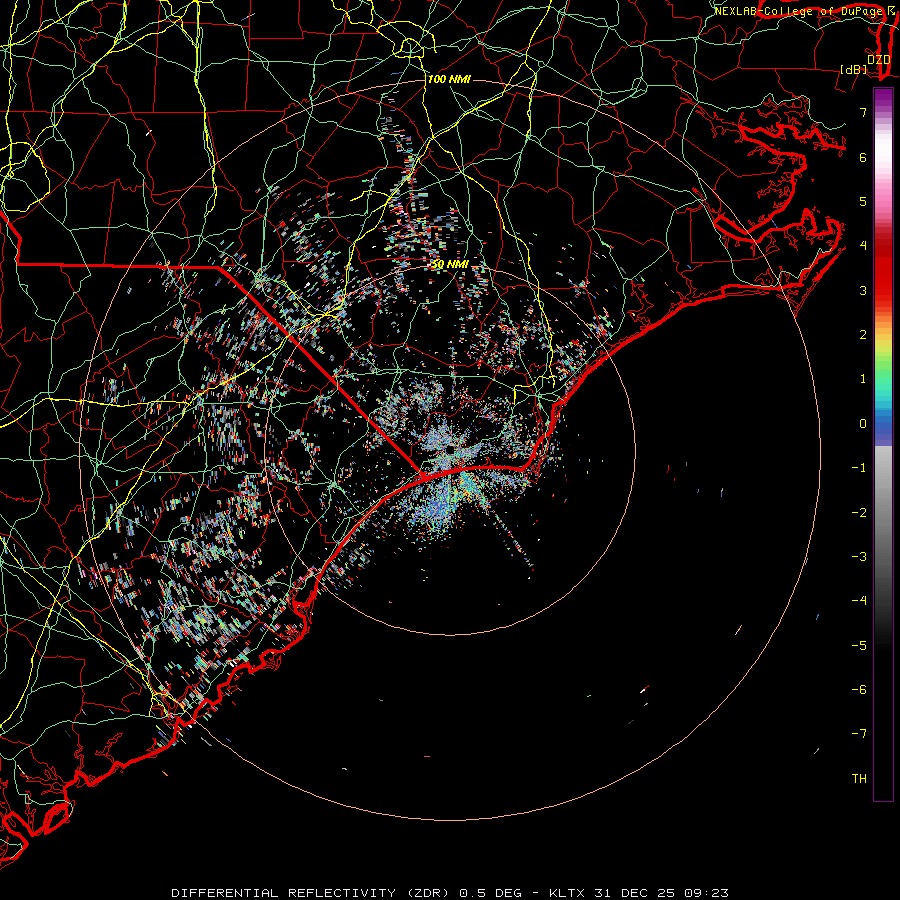Click the KLTX radar site dot
Screen dimensions: 900x900
tap(450, 450)
